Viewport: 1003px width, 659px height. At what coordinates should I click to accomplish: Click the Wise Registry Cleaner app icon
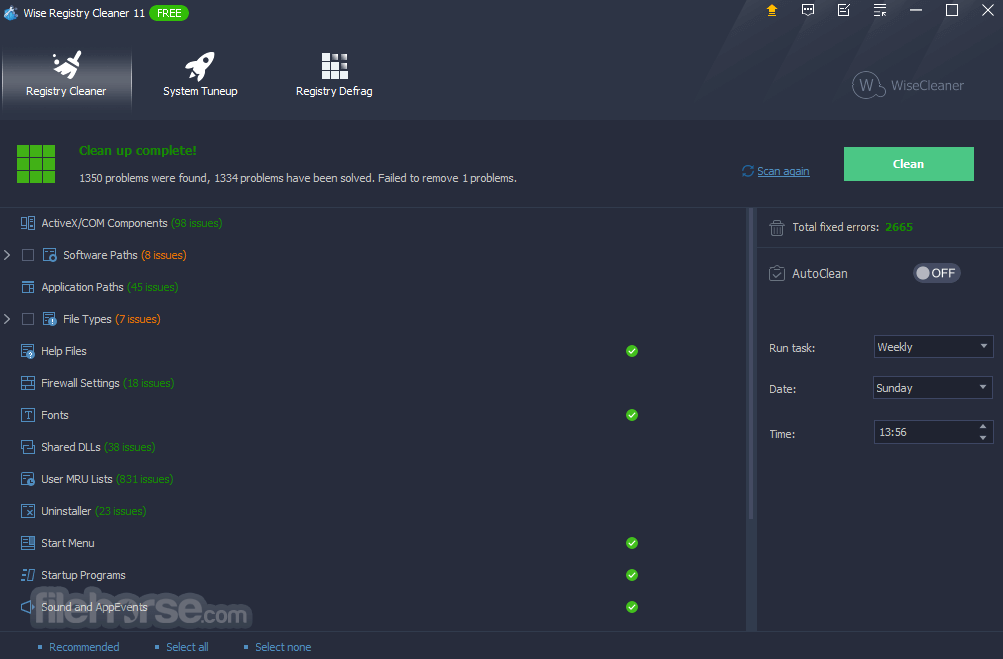pos(10,12)
